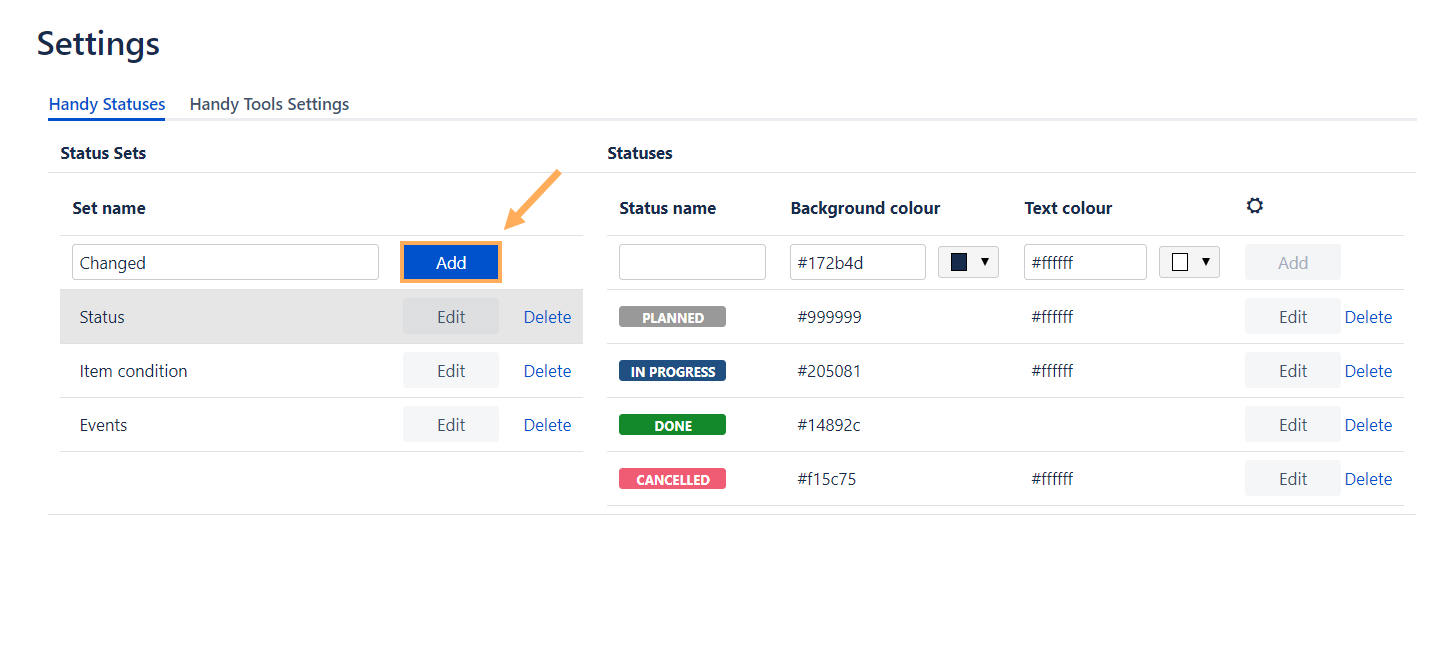Select the Status set row

pyautogui.click(x=230, y=317)
